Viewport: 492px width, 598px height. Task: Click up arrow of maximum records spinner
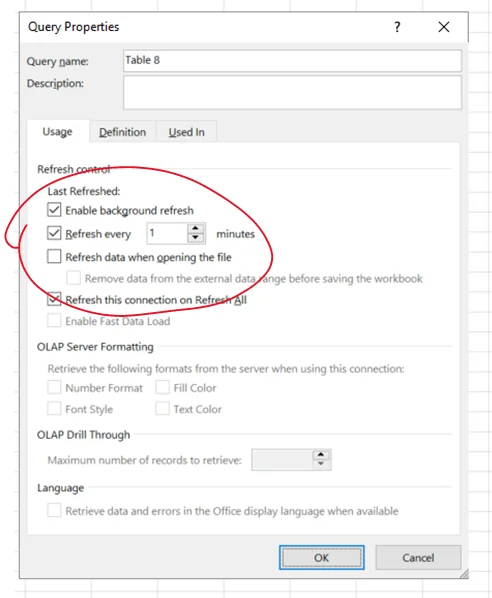coord(321,455)
